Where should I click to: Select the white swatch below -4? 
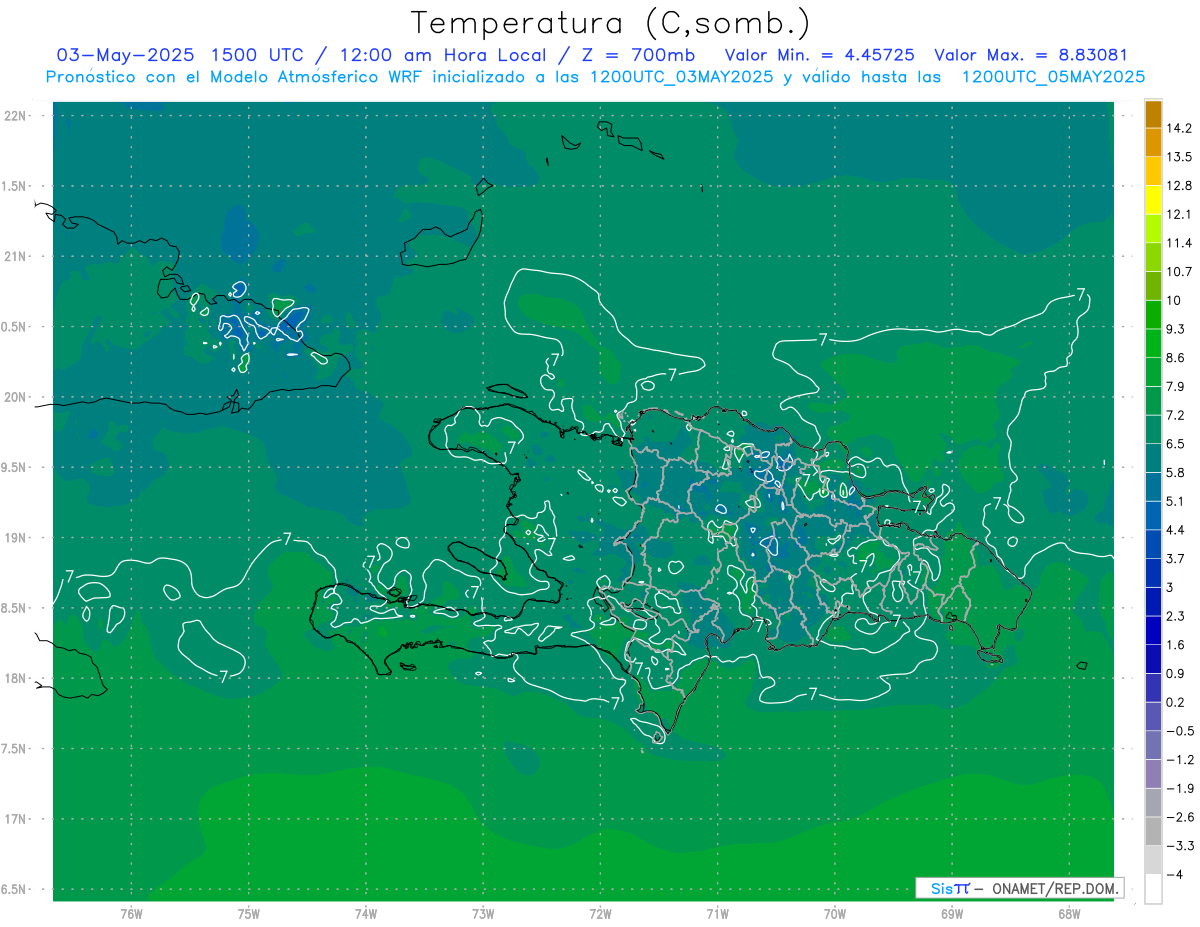point(1153,889)
